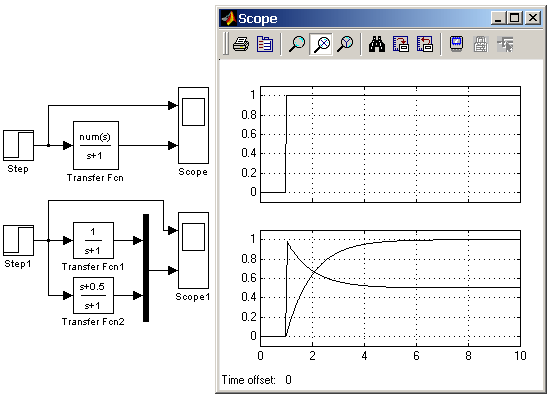Select the Scope block in the model

(193, 125)
